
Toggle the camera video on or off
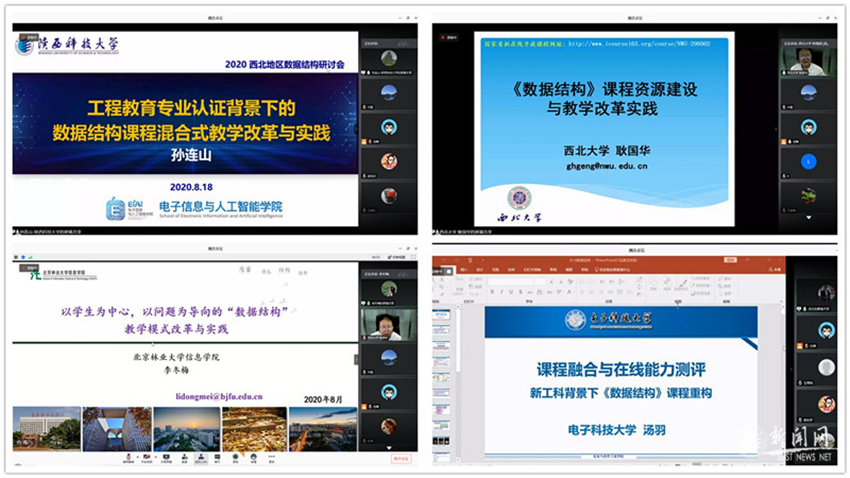tap(148, 459)
